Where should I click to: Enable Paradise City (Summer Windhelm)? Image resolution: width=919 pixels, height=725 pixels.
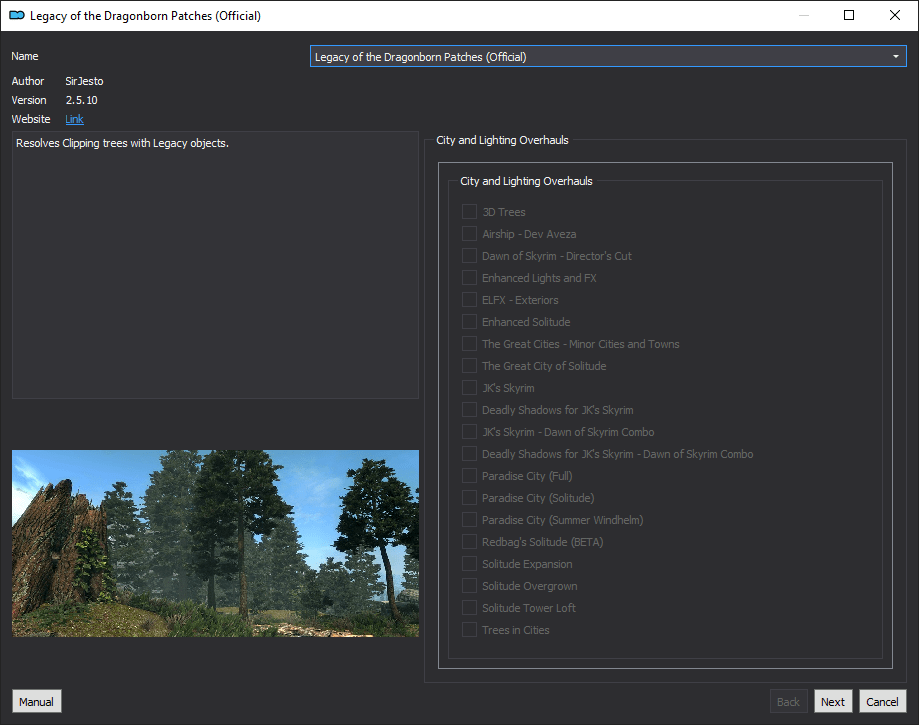[x=469, y=519]
